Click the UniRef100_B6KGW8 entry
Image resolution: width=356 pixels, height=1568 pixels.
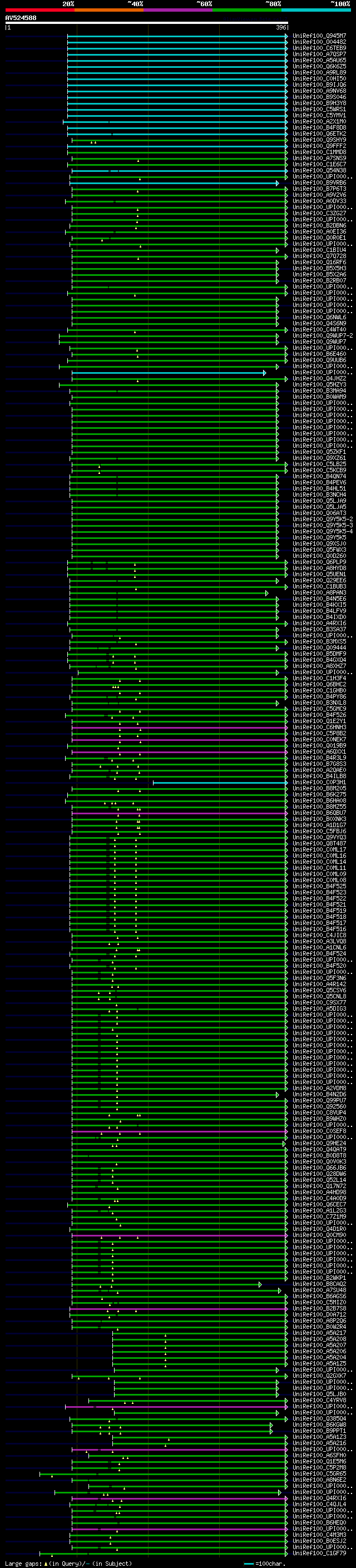[x=319, y=1424]
